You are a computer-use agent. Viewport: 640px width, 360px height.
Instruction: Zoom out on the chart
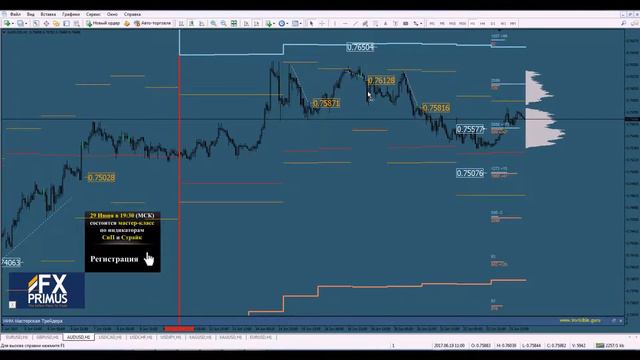point(223,24)
